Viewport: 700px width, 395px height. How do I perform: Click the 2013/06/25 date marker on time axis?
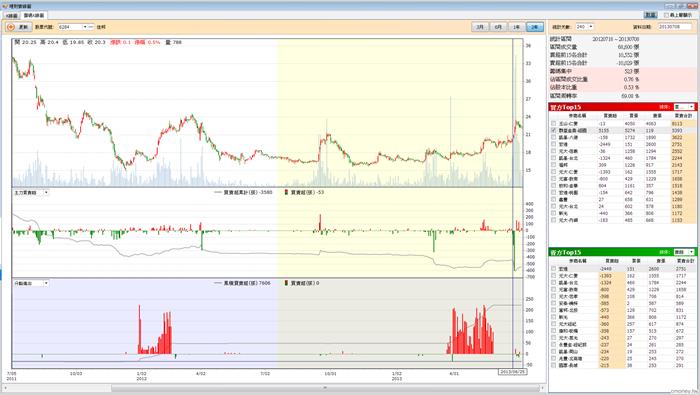pos(512,372)
